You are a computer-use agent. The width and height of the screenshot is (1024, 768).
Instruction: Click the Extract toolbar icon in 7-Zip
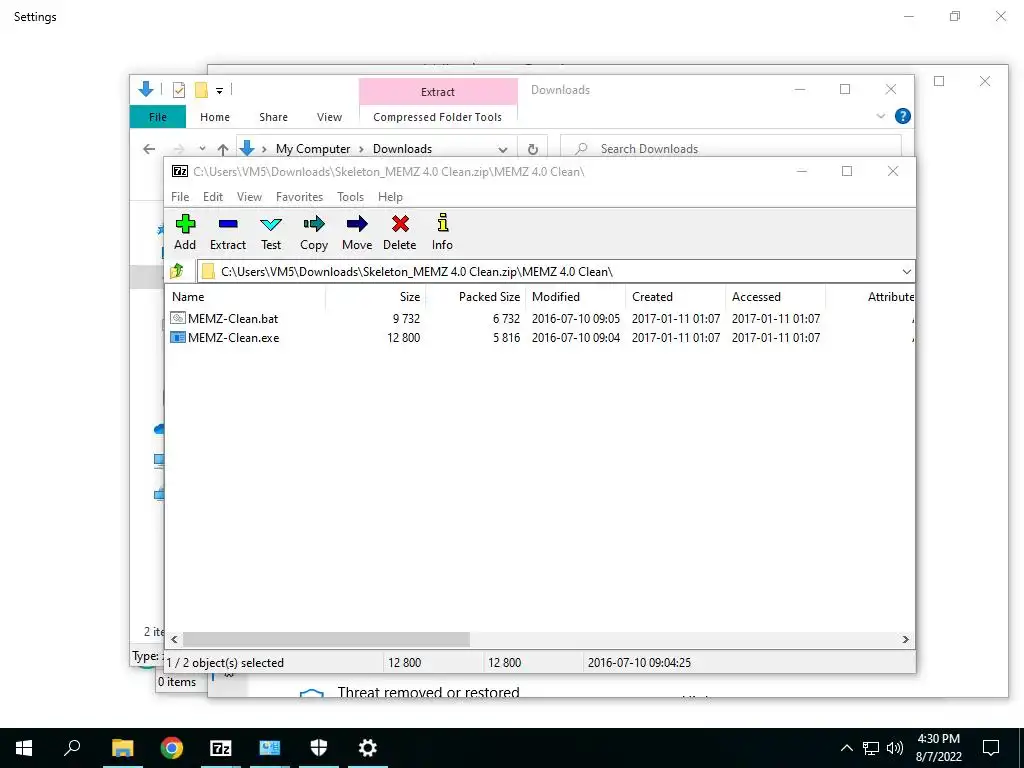(x=227, y=232)
